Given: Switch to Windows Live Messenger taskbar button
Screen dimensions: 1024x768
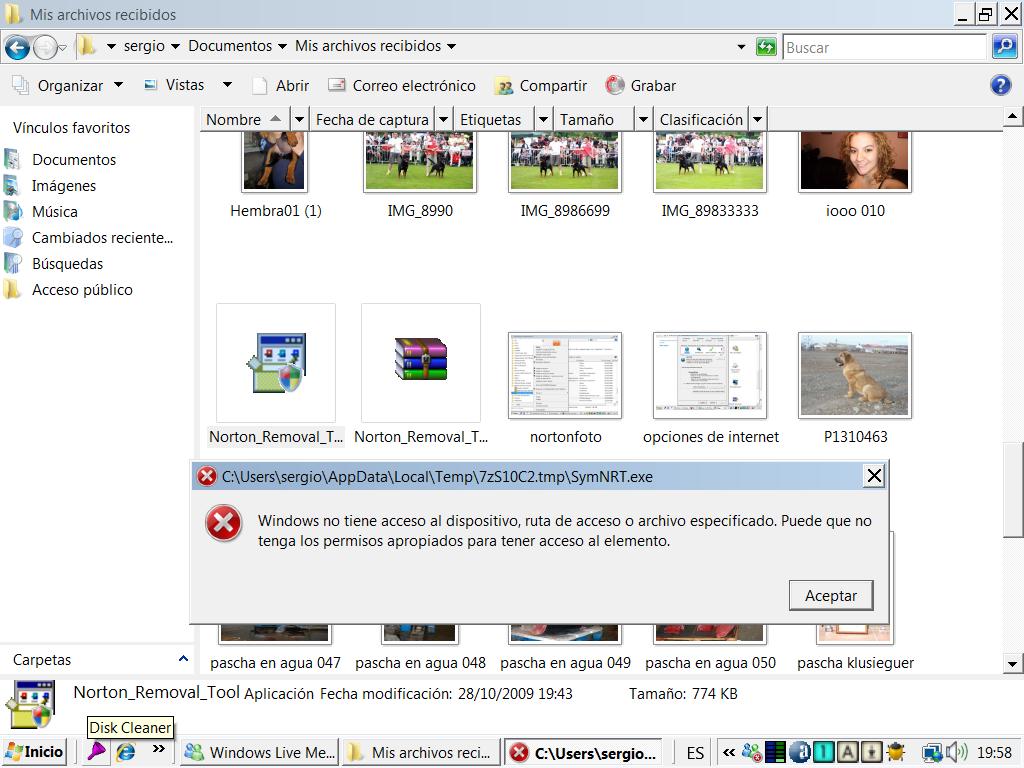Looking at the screenshot, I should tap(261, 752).
